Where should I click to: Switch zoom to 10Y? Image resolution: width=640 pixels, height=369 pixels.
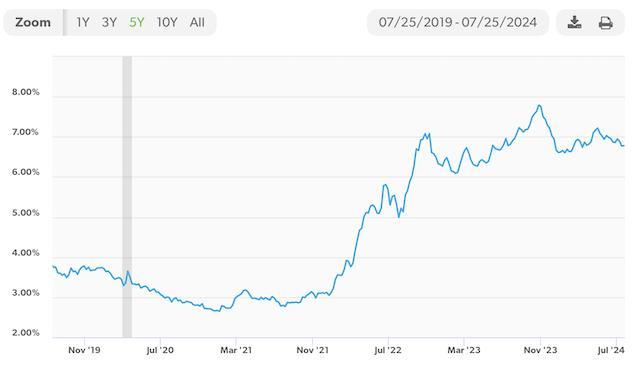pyautogui.click(x=167, y=22)
